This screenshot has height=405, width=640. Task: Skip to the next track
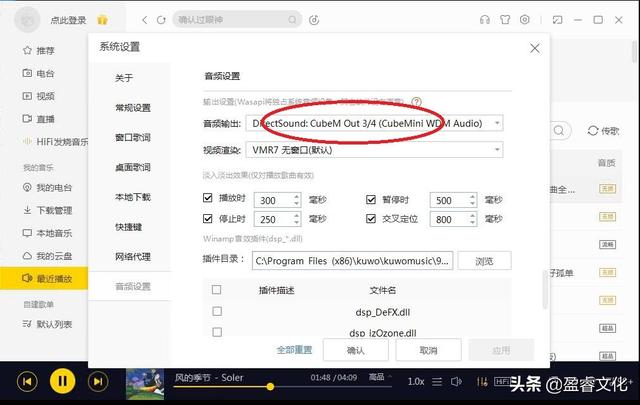[98, 382]
